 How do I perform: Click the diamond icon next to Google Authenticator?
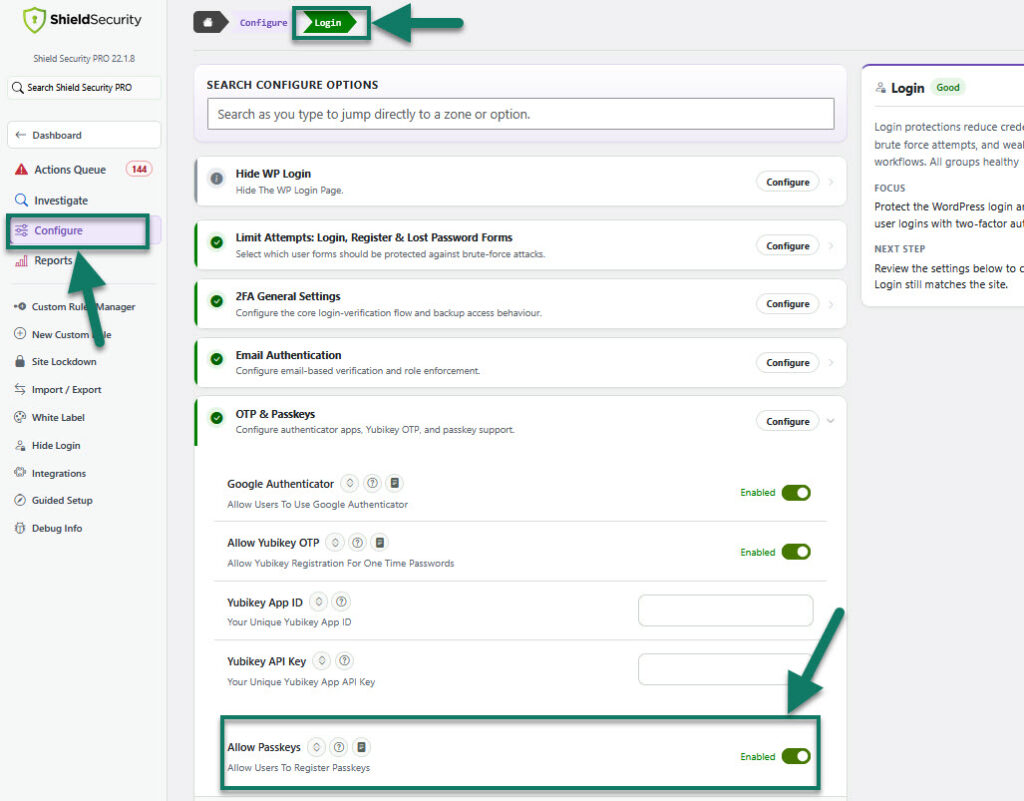(x=350, y=483)
